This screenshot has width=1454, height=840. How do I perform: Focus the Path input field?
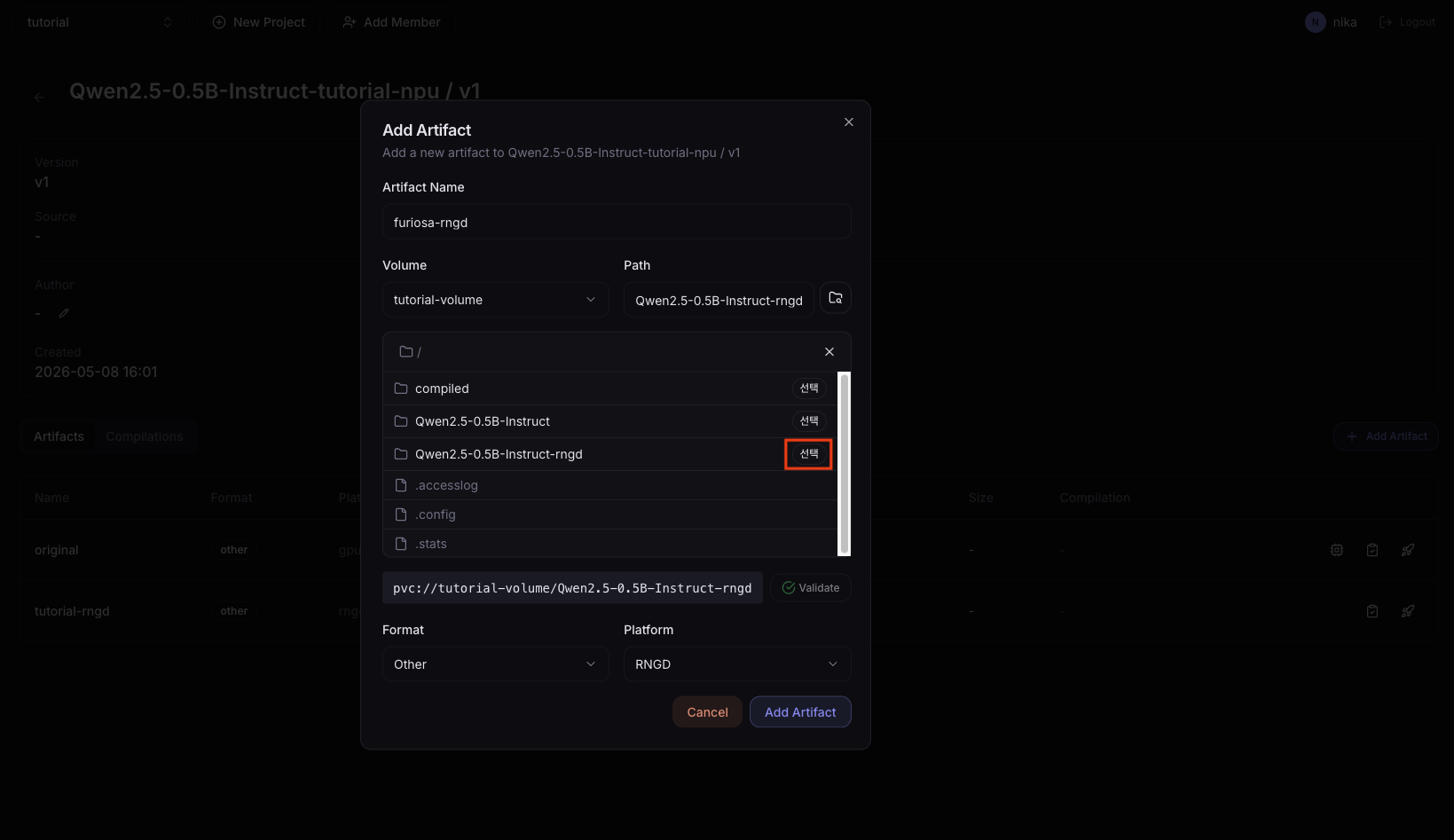(719, 300)
